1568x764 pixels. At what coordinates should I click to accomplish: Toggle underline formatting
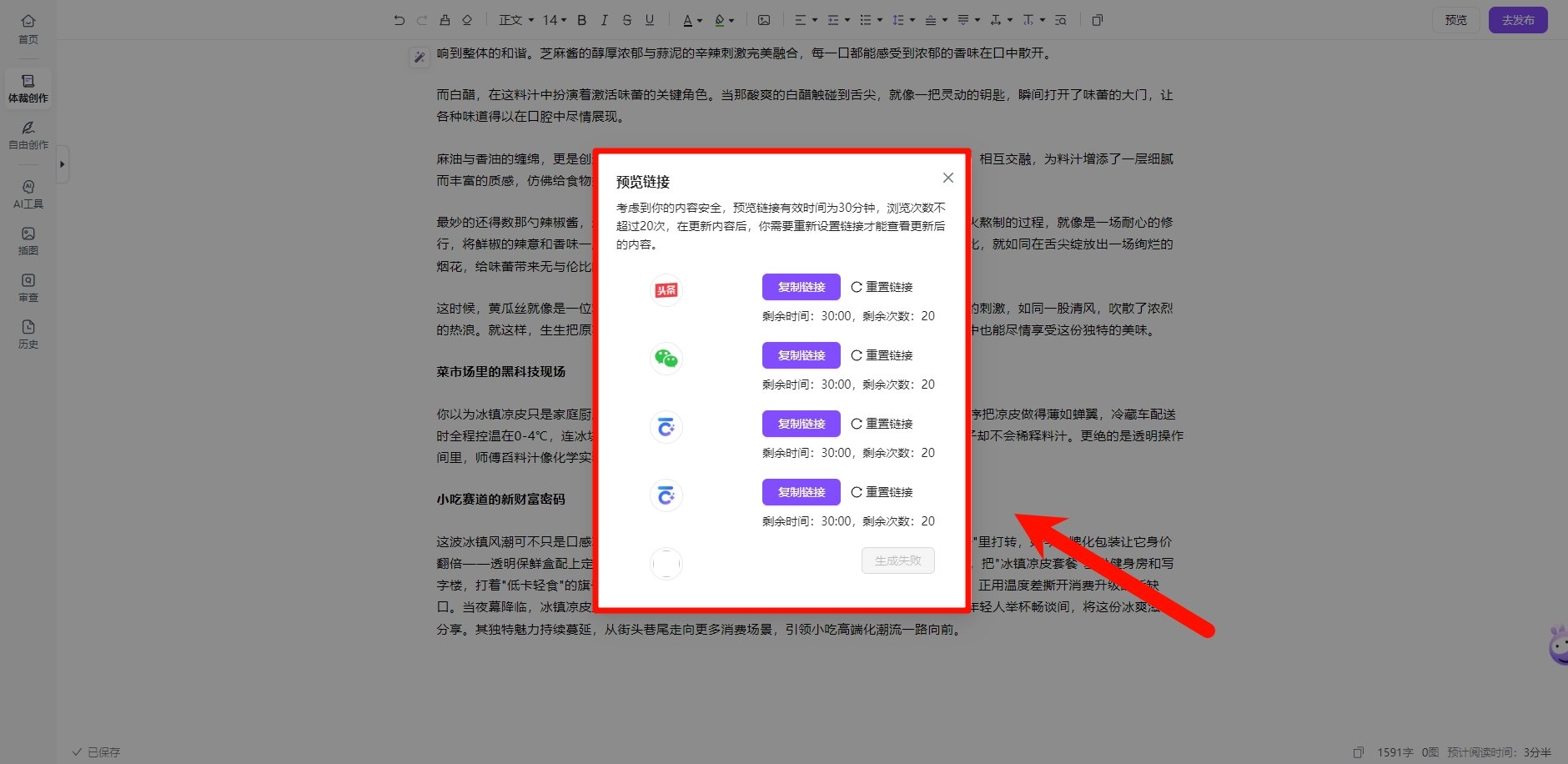pyautogui.click(x=650, y=20)
